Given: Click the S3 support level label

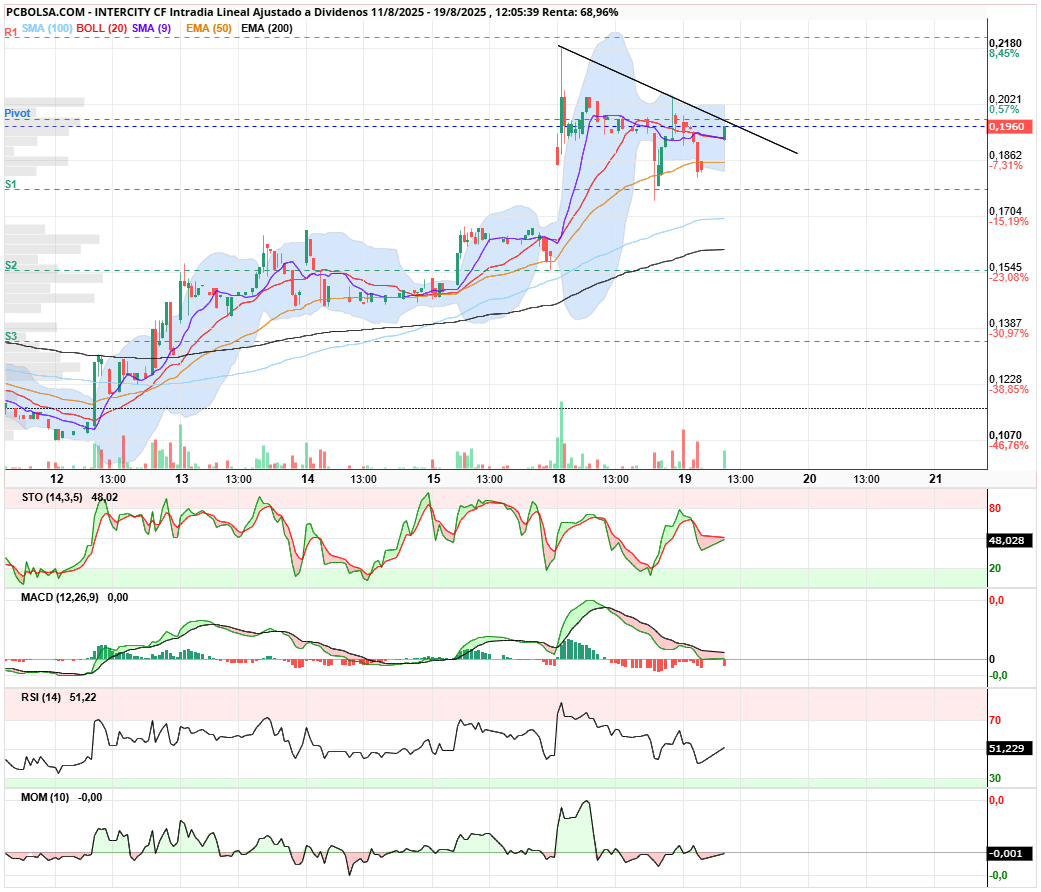Looking at the screenshot, I should (11, 336).
